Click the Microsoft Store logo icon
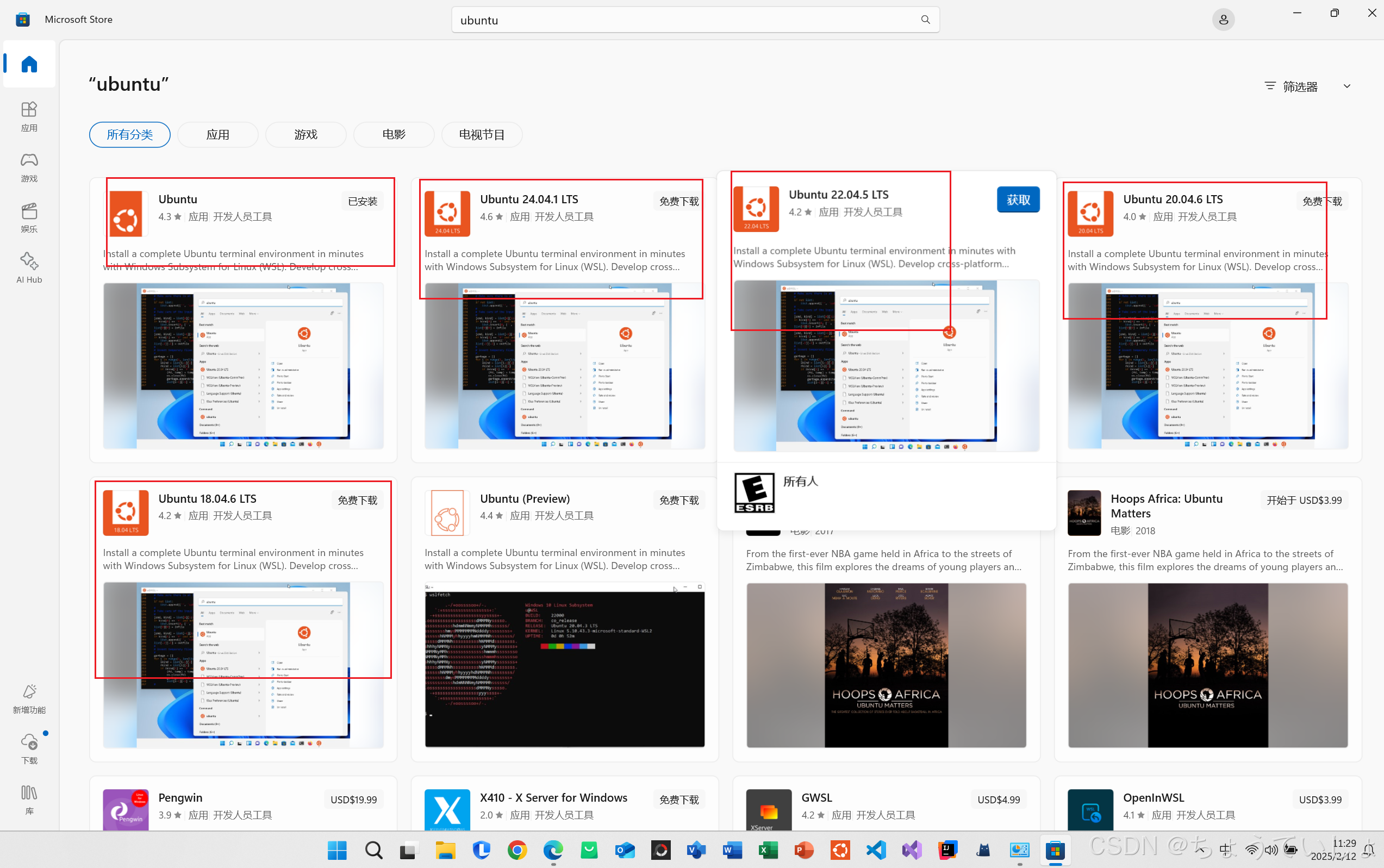Image resolution: width=1384 pixels, height=868 pixels. point(22,20)
